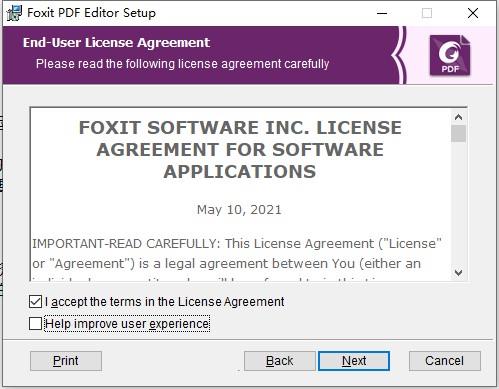499x389 pixels.
Task: Click the license agreement heading text
Action: pos(240,149)
